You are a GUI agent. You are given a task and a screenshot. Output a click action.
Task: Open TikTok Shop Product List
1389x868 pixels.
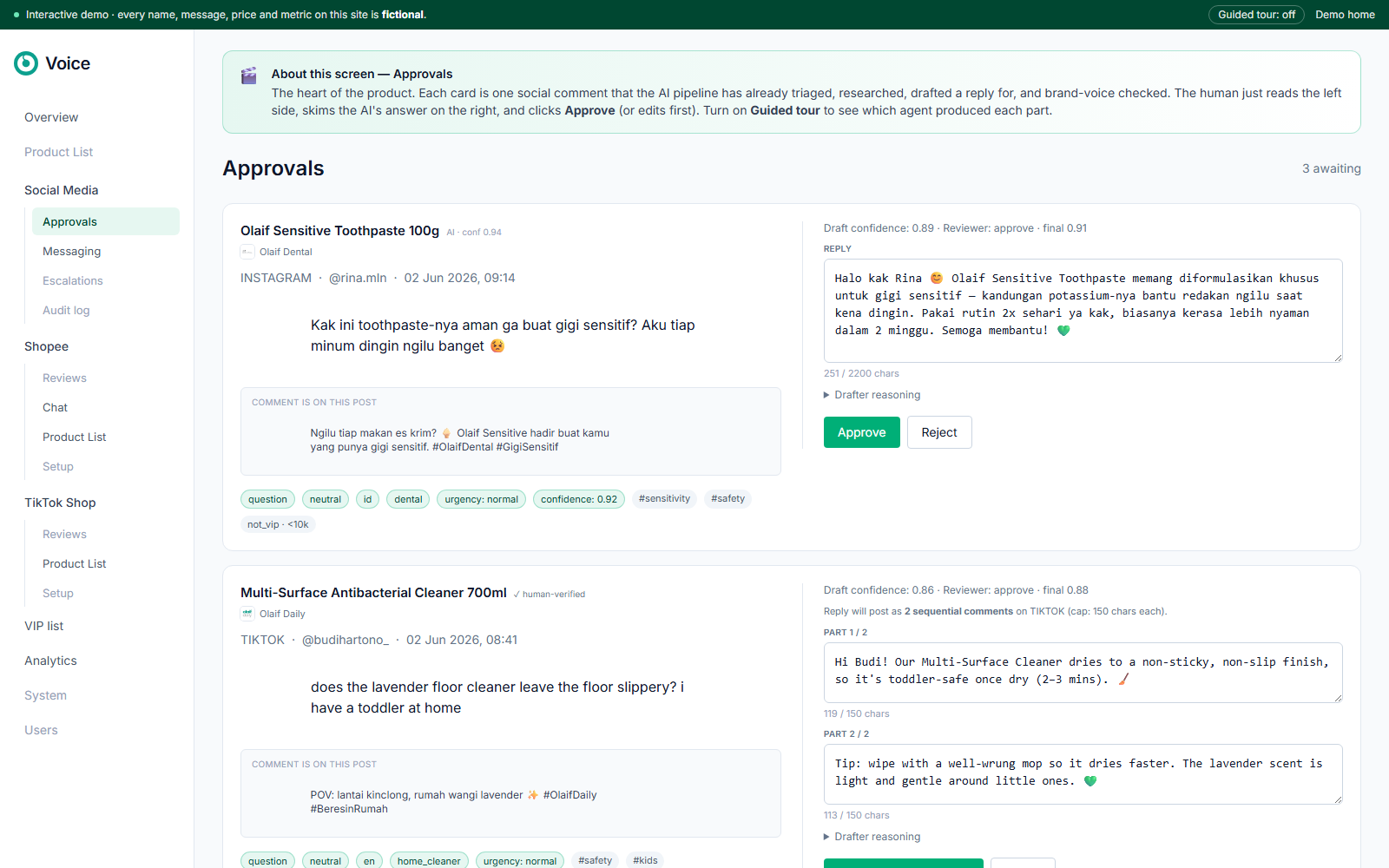[x=74, y=563]
